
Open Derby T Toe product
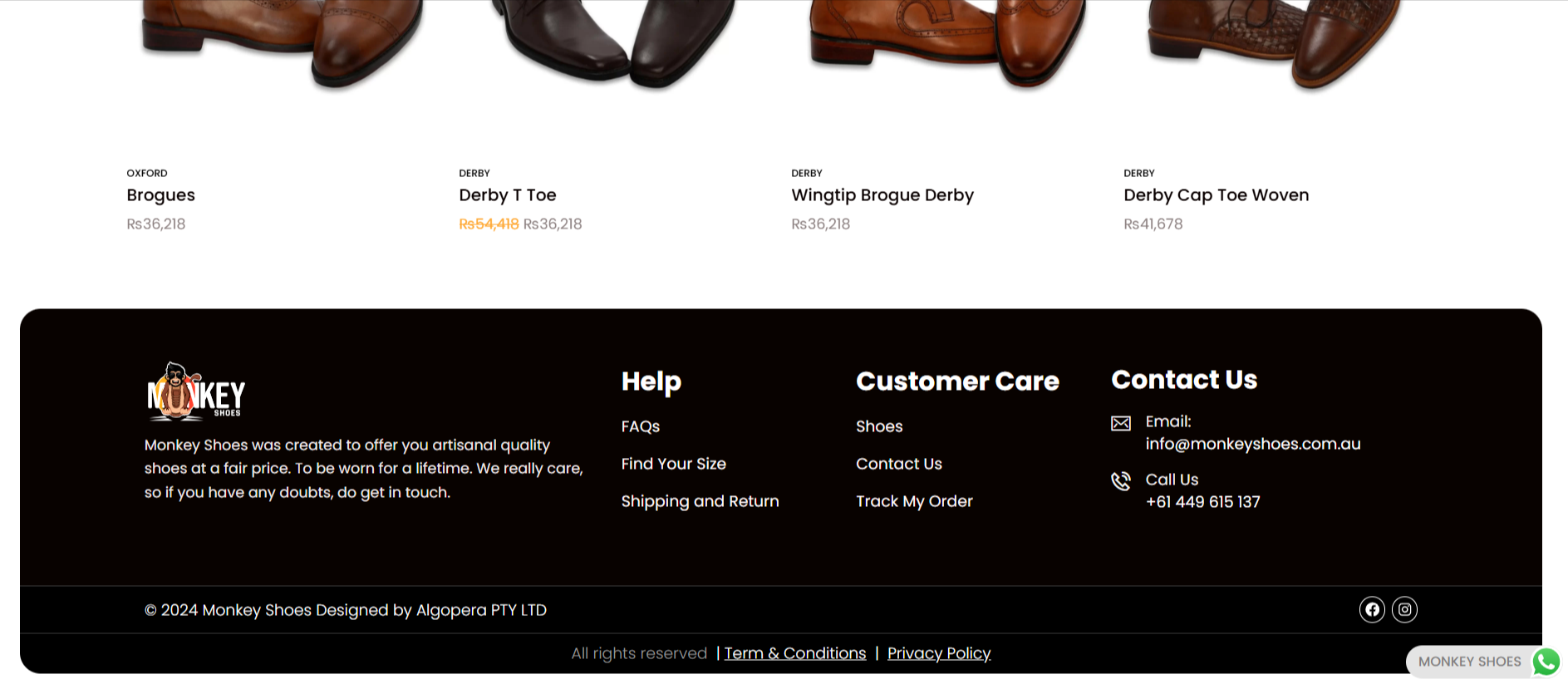click(x=508, y=195)
